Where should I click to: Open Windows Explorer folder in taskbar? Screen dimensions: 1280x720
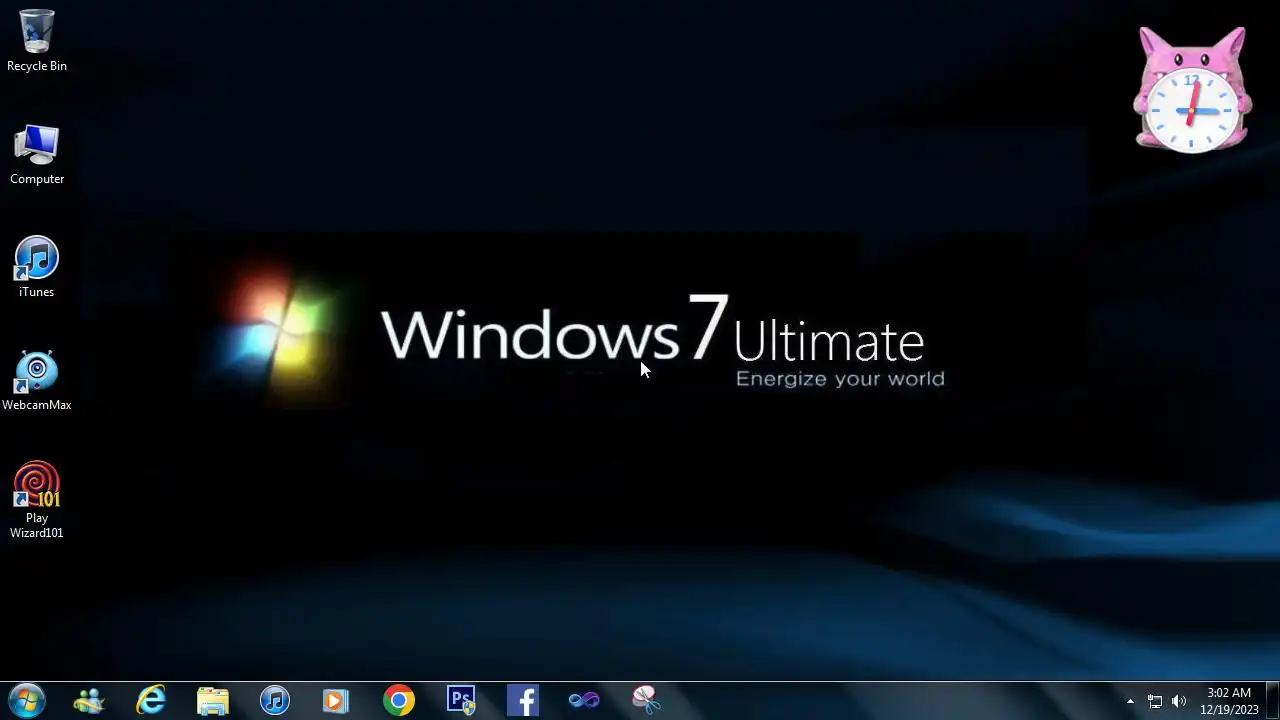[x=213, y=700]
